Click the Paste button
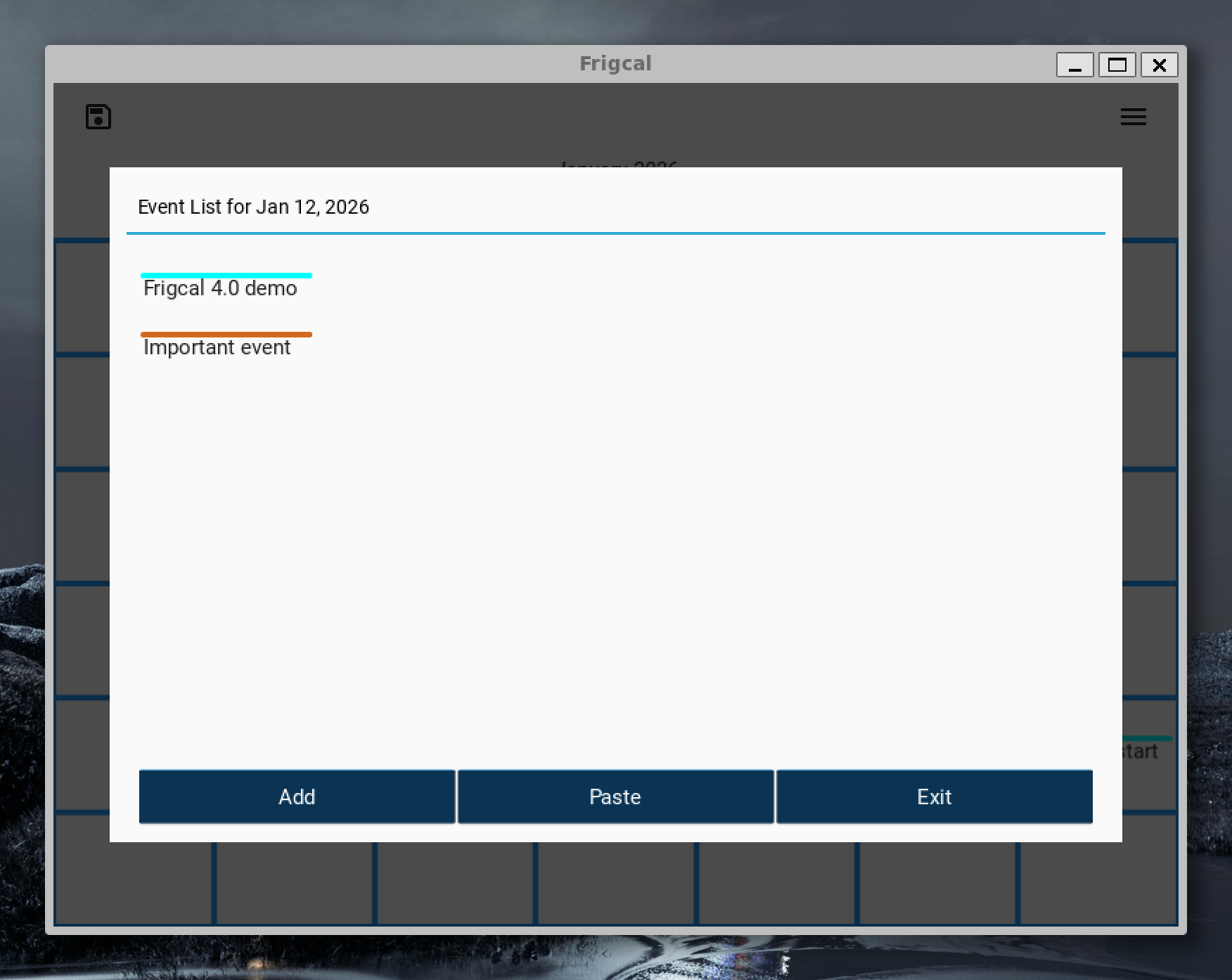 [615, 797]
